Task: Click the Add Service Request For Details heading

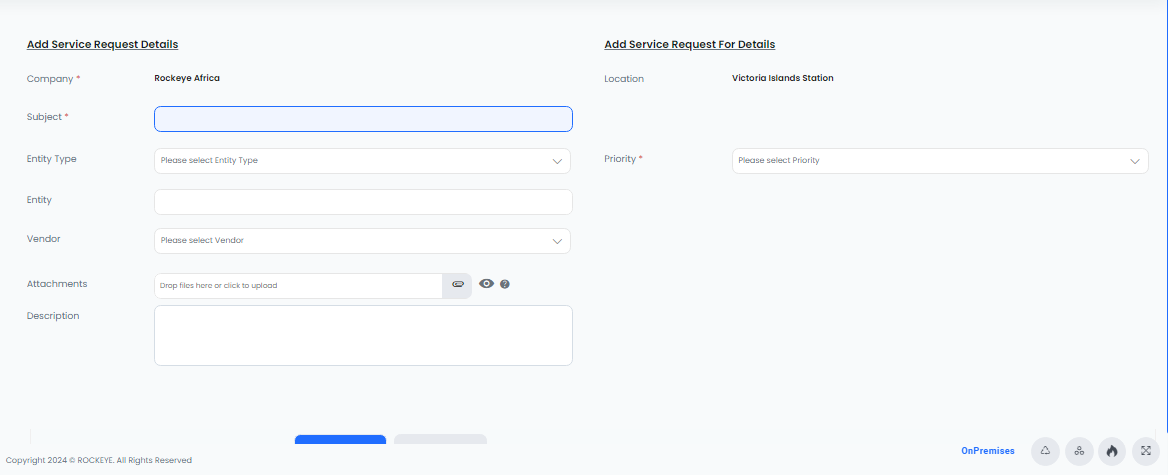Action: (x=690, y=45)
